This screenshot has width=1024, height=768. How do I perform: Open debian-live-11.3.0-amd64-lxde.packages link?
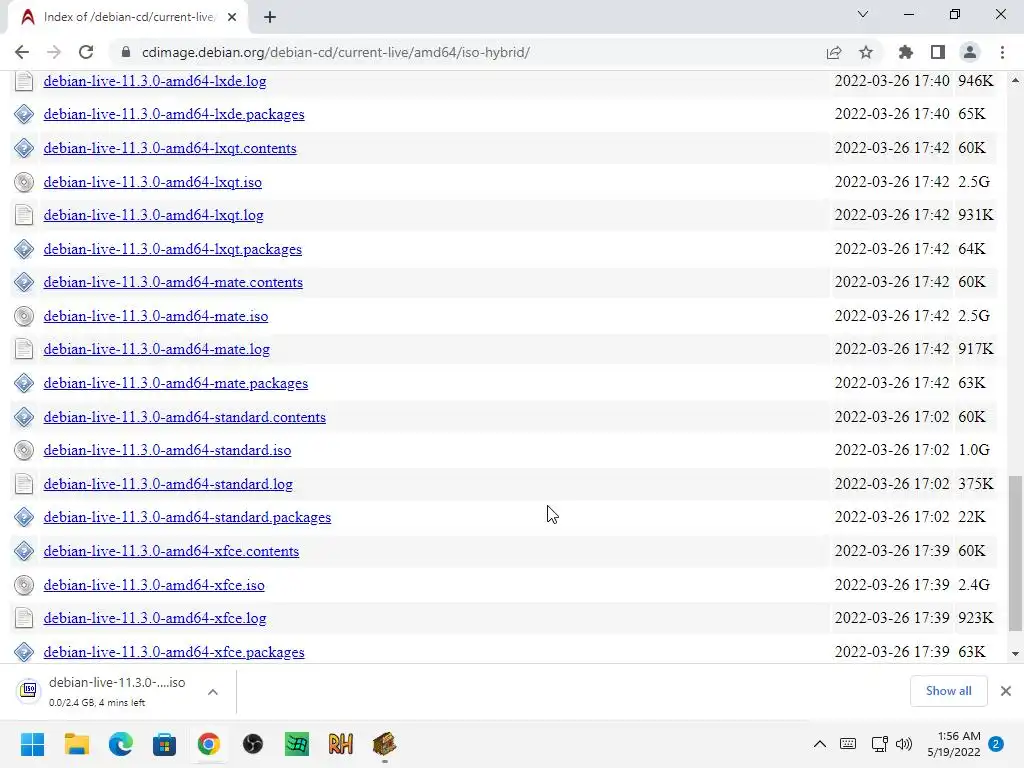coord(174,114)
